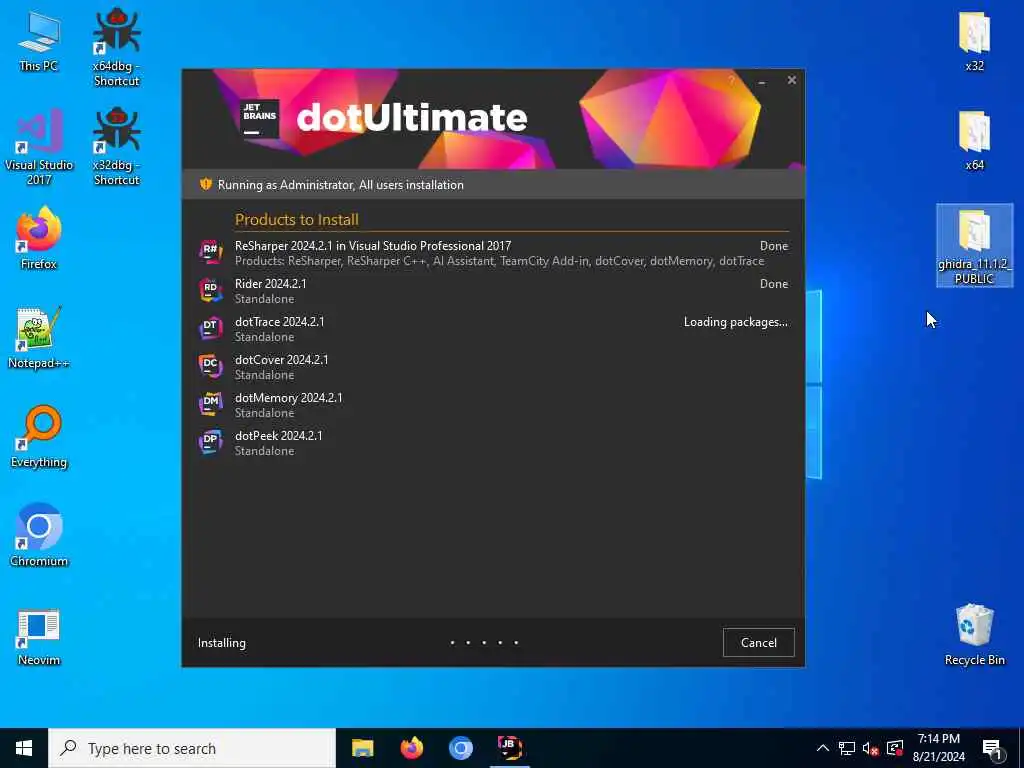
Task: Select the Notepad++ desktop icon
Action: point(39,338)
